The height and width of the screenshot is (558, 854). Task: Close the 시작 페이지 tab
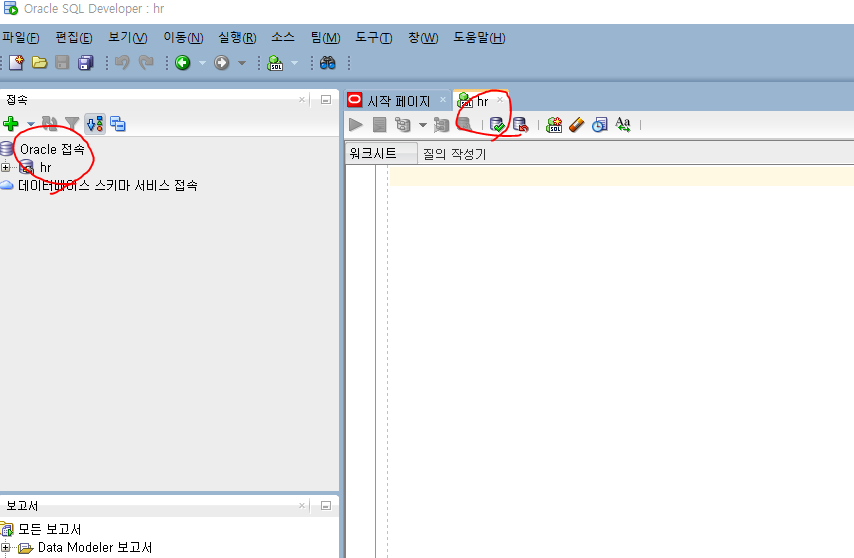point(443,100)
